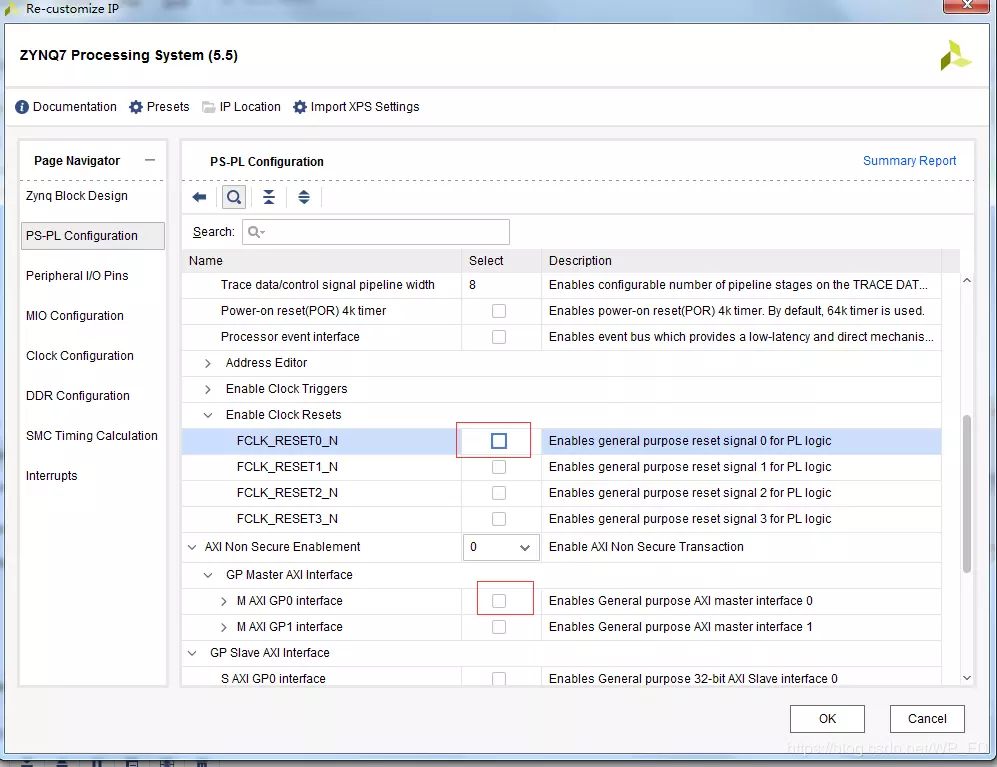Image resolution: width=997 pixels, height=767 pixels.
Task: Collapse Page Navigator with minus icon
Action: tap(150, 160)
